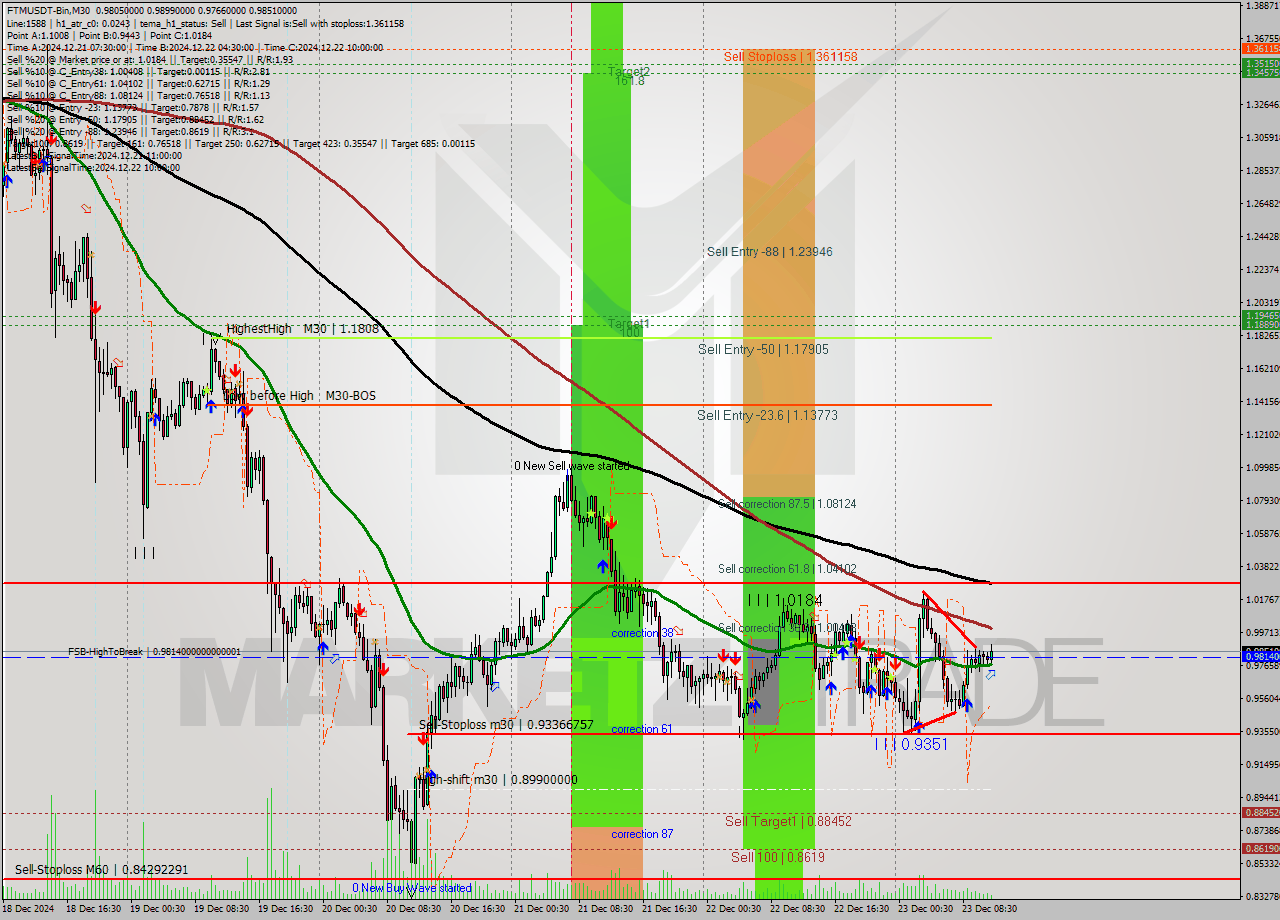Screen dimensions: 1280x920
Task: Select 'Sell Target1 | 0.88452' label
Action: [788, 821]
